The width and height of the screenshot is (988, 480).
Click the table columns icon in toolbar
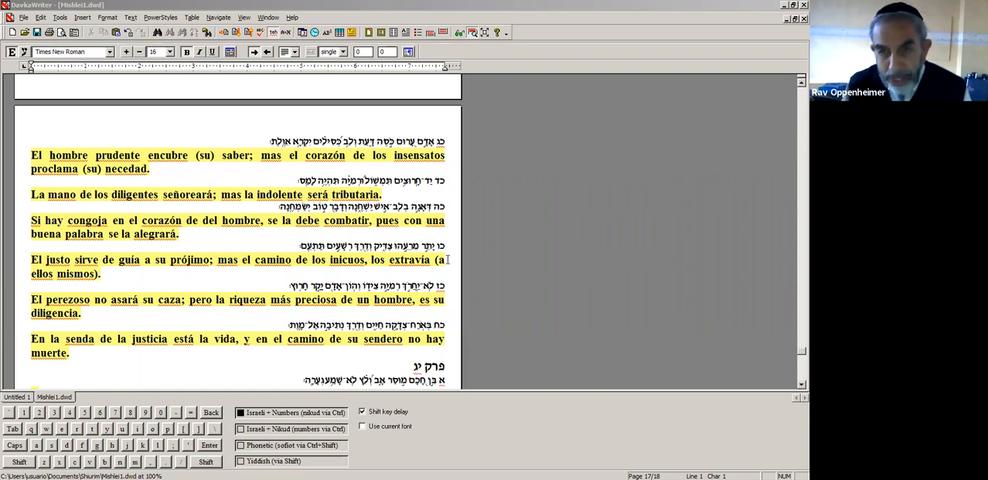pyautogui.click(x=340, y=32)
